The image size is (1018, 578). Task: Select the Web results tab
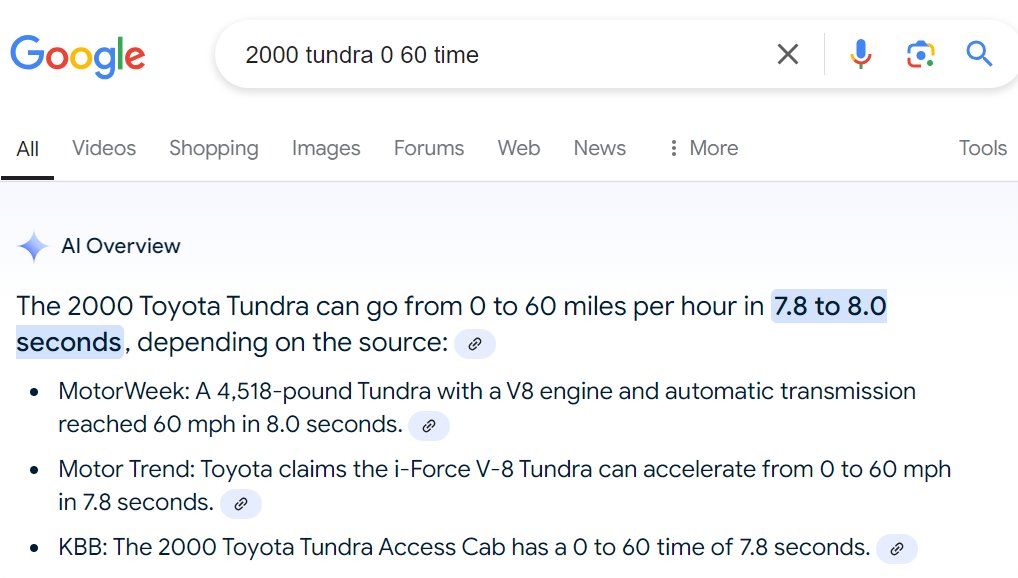click(x=519, y=148)
